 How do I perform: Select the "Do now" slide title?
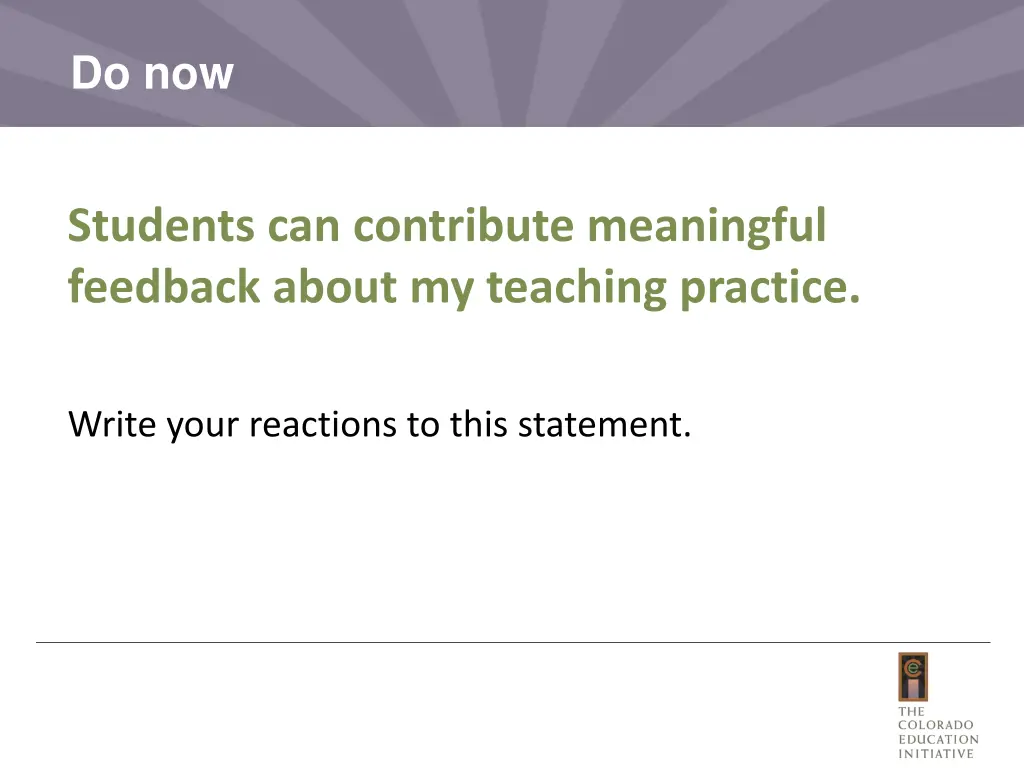[x=152, y=72]
